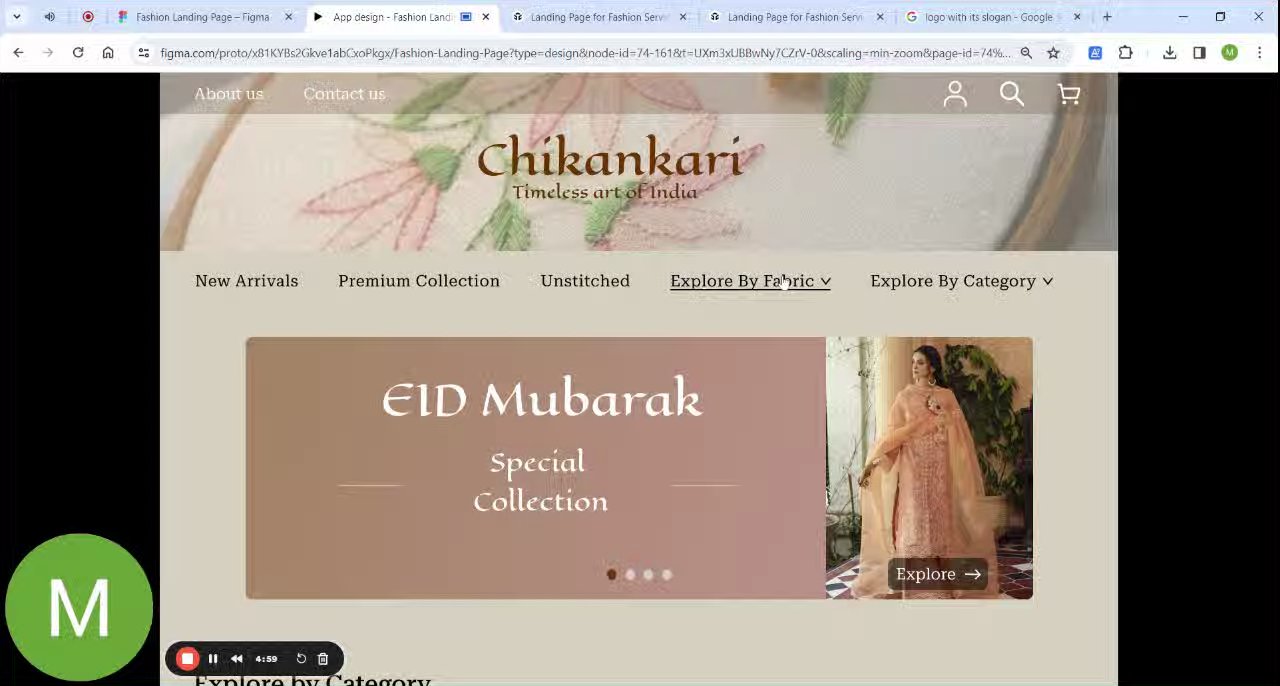Select the second carousel dot
Image resolution: width=1280 pixels, height=686 pixels.
tap(630, 574)
